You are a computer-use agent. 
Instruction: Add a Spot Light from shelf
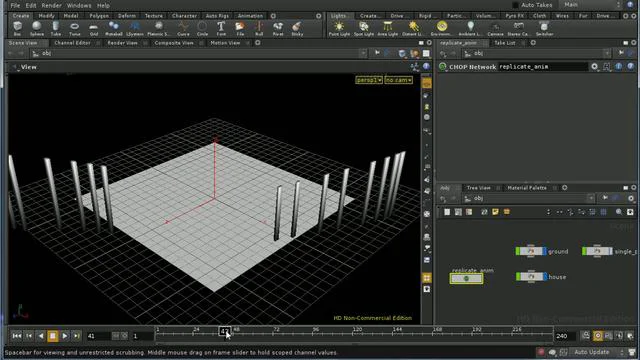click(x=364, y=29)
